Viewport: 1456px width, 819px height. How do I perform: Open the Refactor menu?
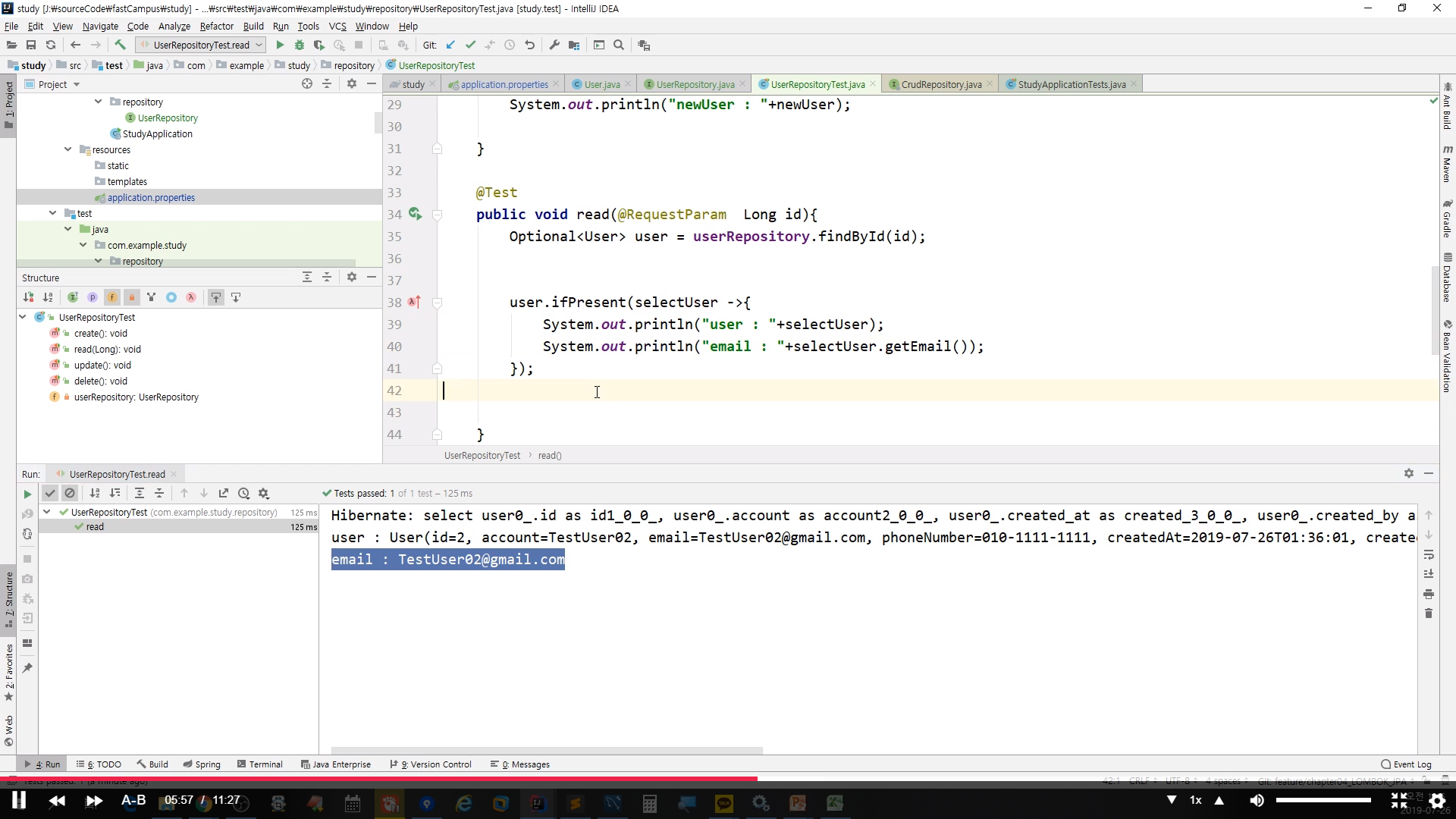pyautogui.click(x=216, y=26)
